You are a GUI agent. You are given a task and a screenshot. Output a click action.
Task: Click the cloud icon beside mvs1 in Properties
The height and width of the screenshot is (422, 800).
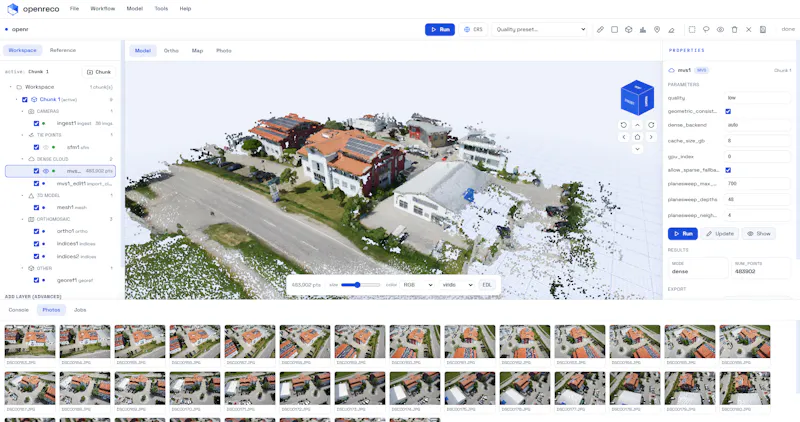pyautogui.click(x=671, y=70)
